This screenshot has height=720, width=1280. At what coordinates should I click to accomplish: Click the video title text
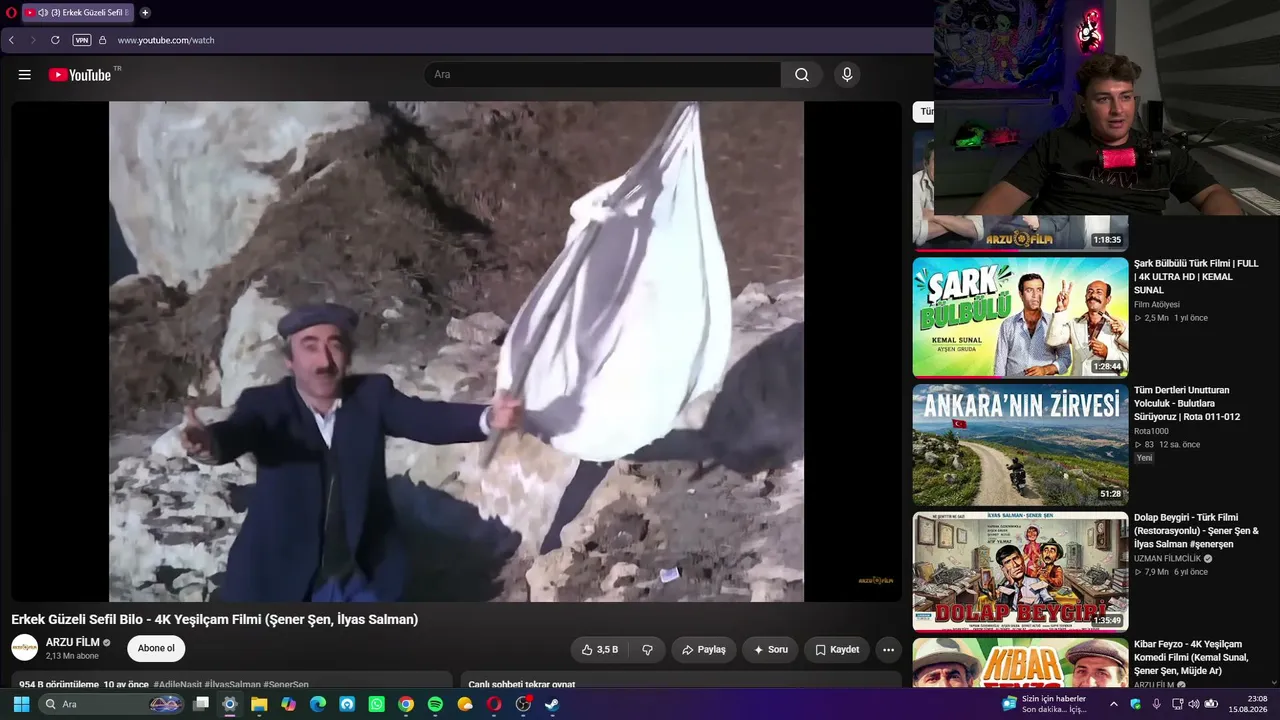pyautogui.click(x=215, y=619)
